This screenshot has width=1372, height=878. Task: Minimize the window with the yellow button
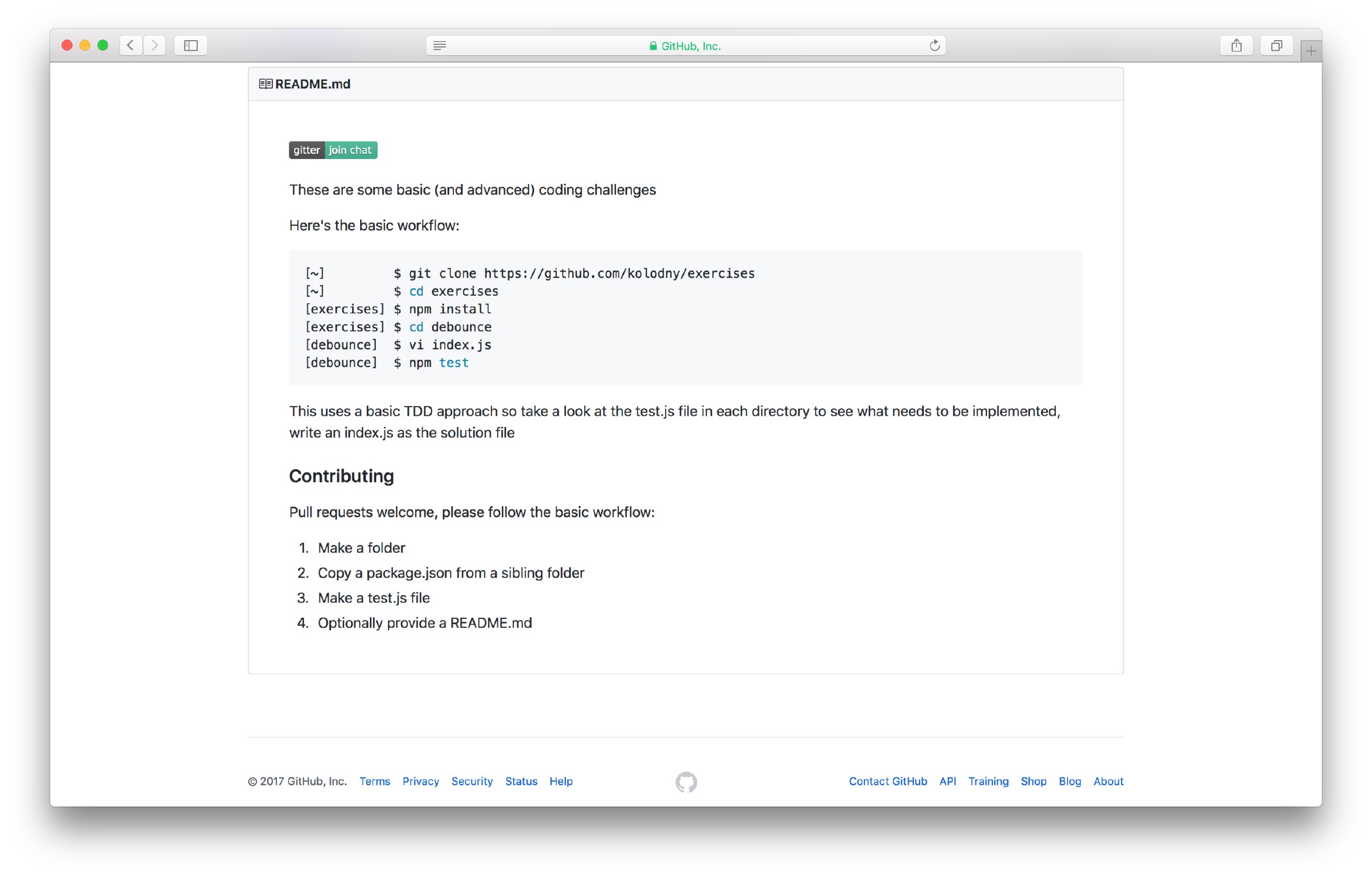tap(85, 45)
